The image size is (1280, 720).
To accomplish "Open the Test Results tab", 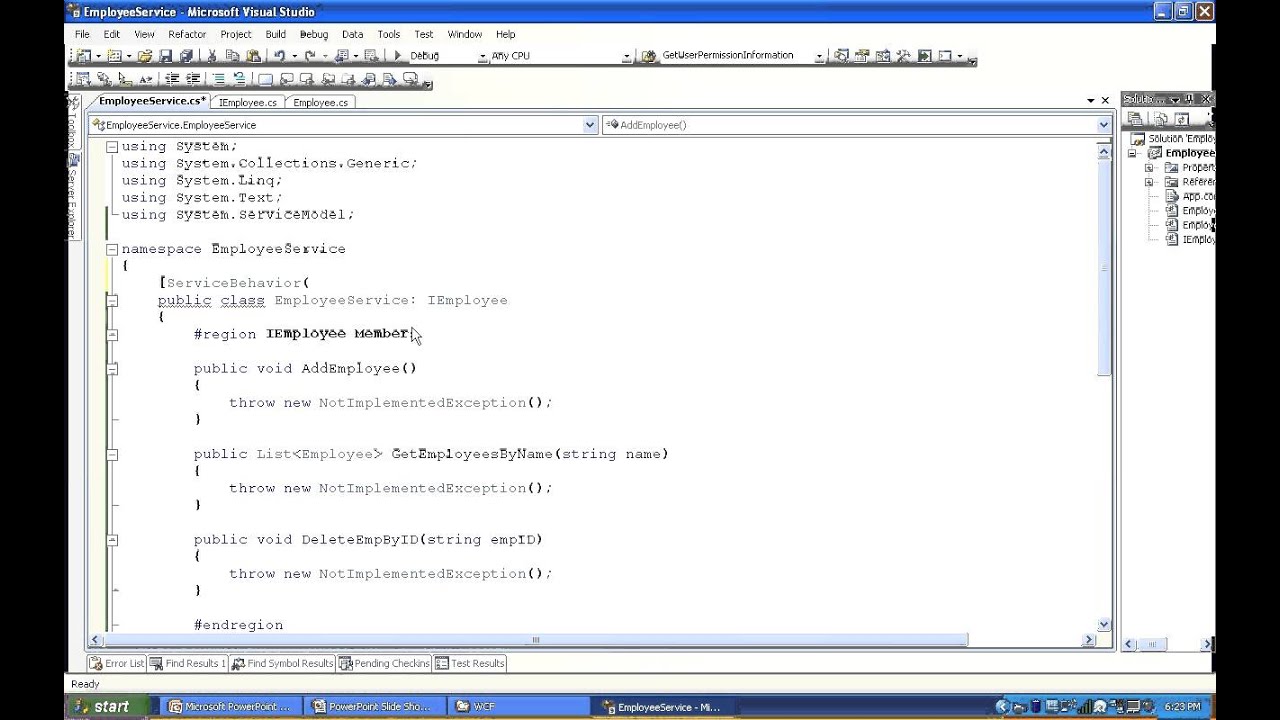I will [470, 663].
